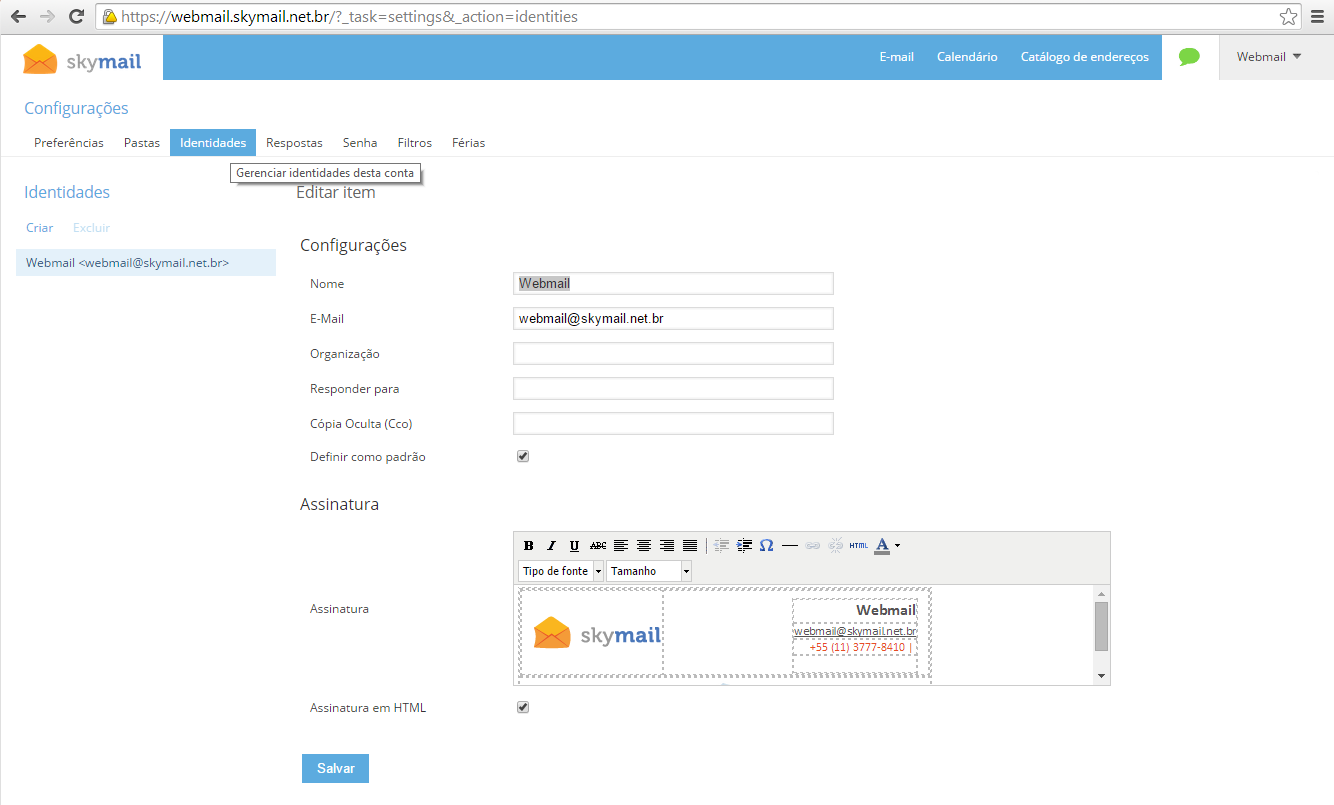Reload the page in browser

point(76,16)
